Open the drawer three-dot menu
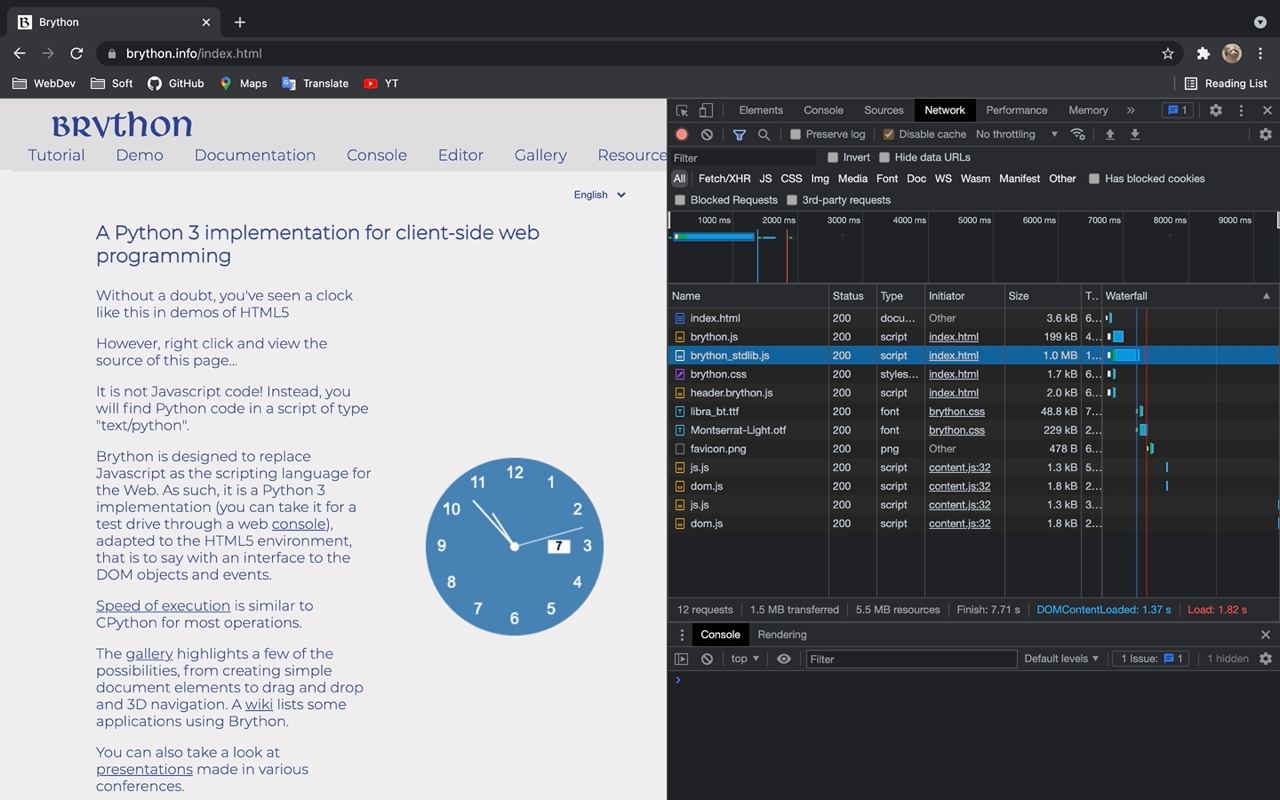The height and width of the screenshot is (800, 1280). tap(682, 635)
